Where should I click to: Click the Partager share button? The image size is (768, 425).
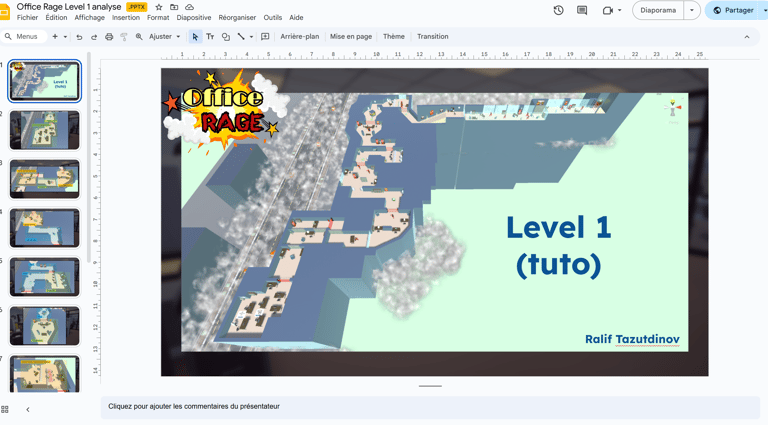pyautogui.click(x=734, y=10)
